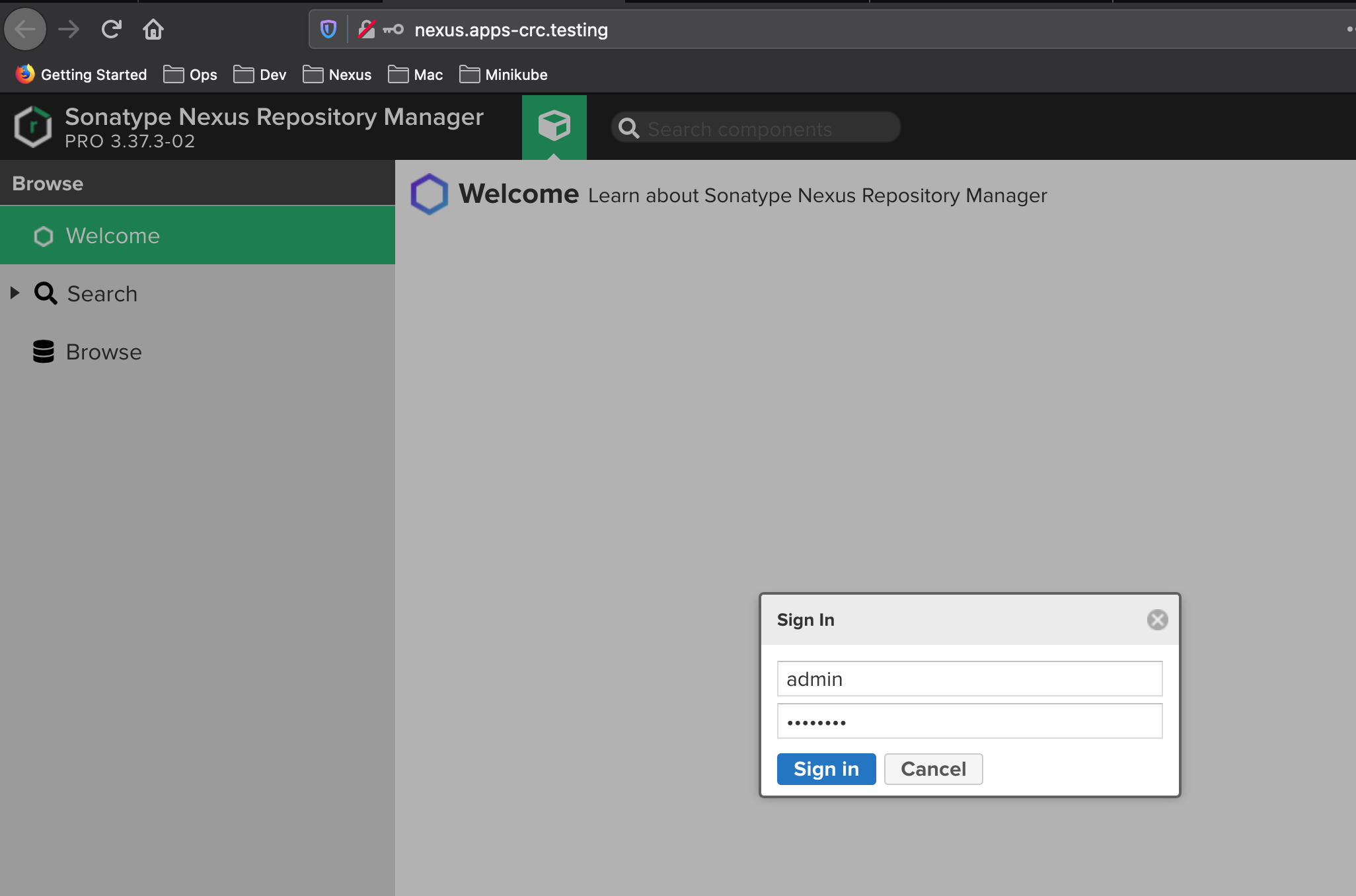This screenshot has height=896, width=1356.
Task: Select the Search sidebar item
Action: pos(102,294)
